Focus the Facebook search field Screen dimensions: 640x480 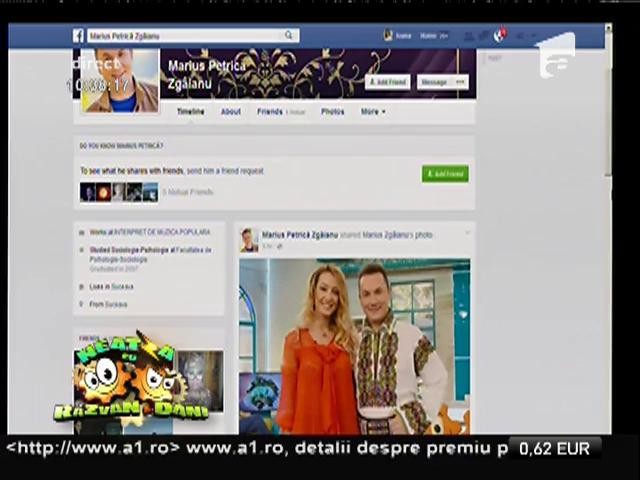193,36
